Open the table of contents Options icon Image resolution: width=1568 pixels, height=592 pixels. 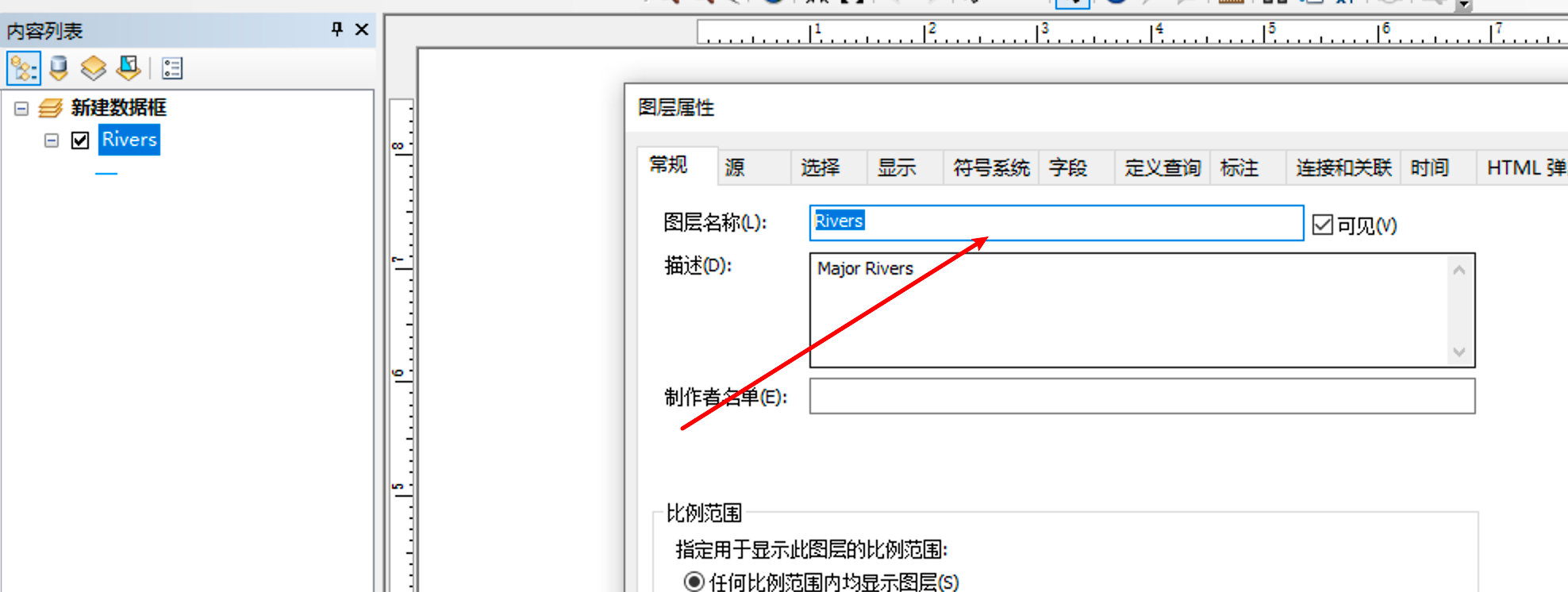point(172,69)
